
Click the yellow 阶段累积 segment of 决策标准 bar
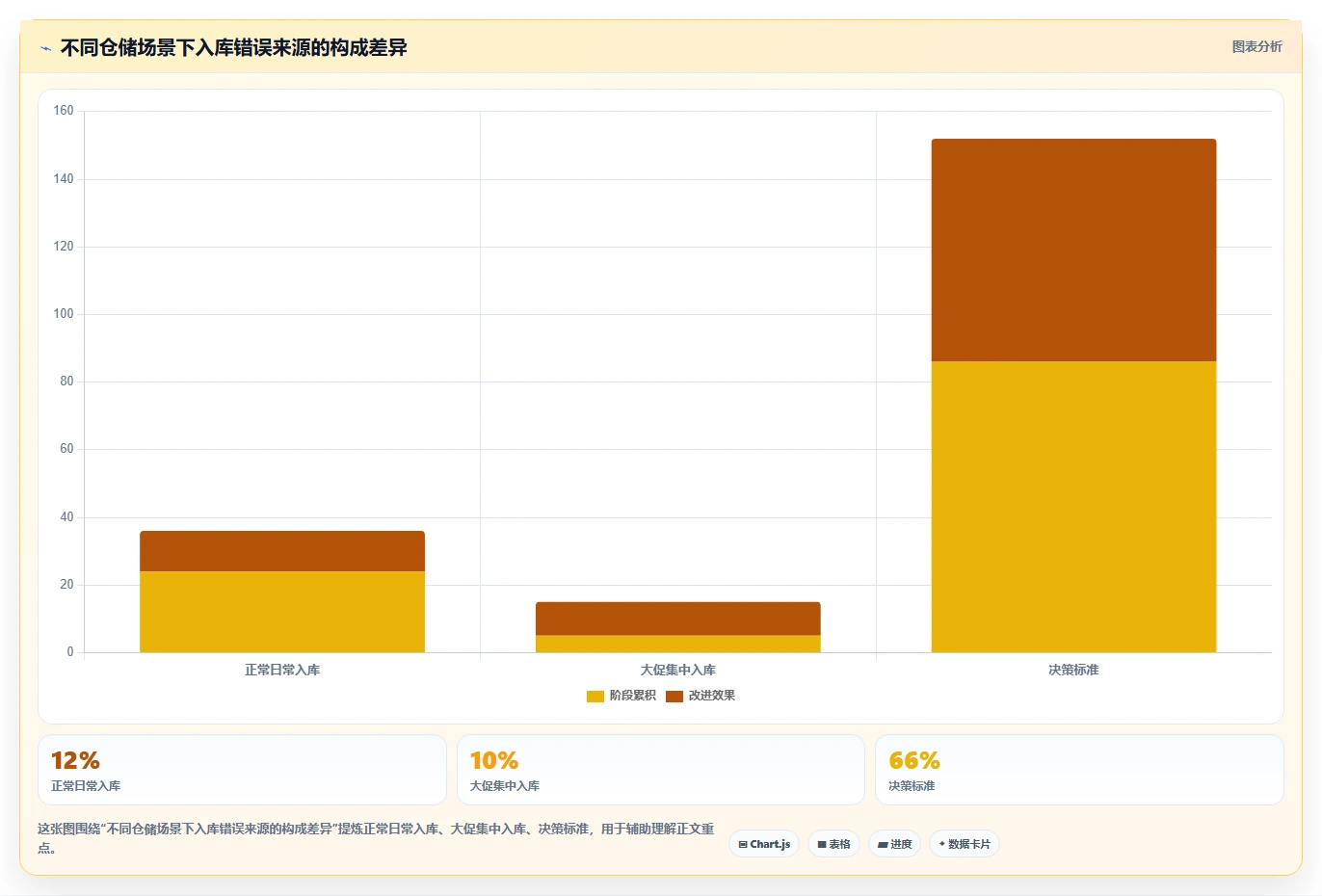coord(1073,507)
